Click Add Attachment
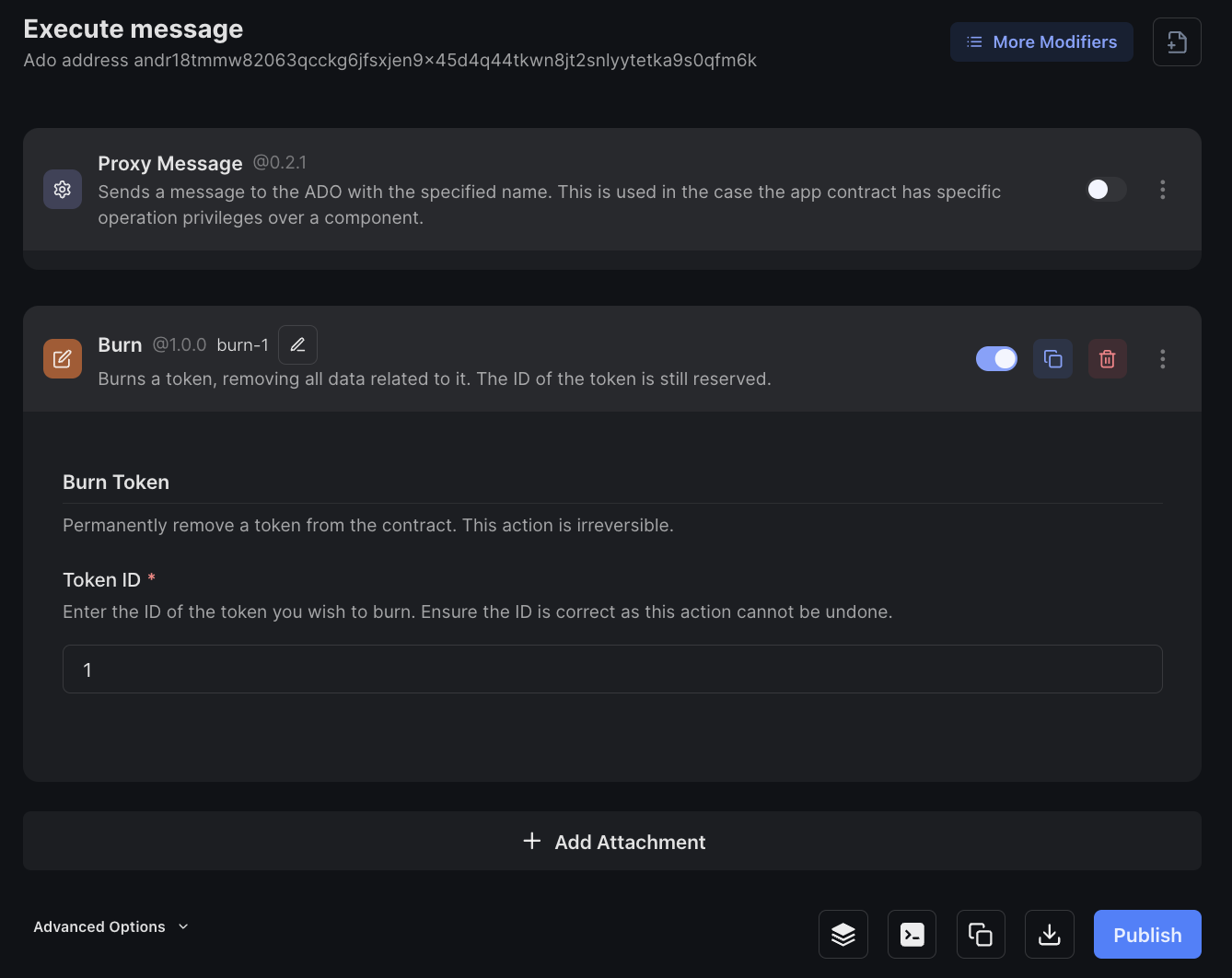 [x=612, y=842]
